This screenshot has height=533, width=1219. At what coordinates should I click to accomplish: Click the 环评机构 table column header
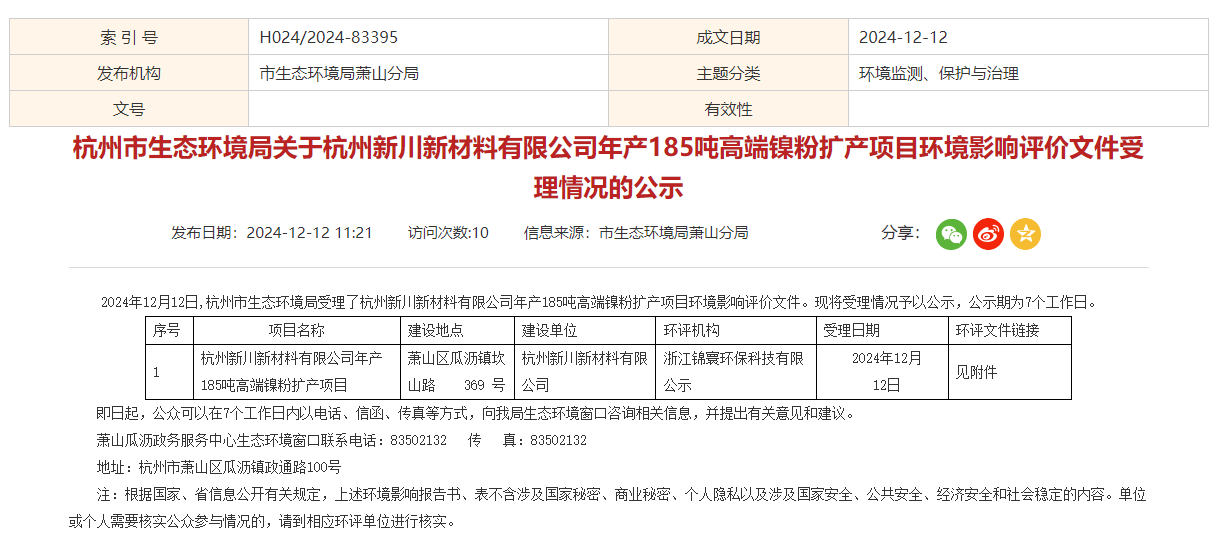click(691, 330)
